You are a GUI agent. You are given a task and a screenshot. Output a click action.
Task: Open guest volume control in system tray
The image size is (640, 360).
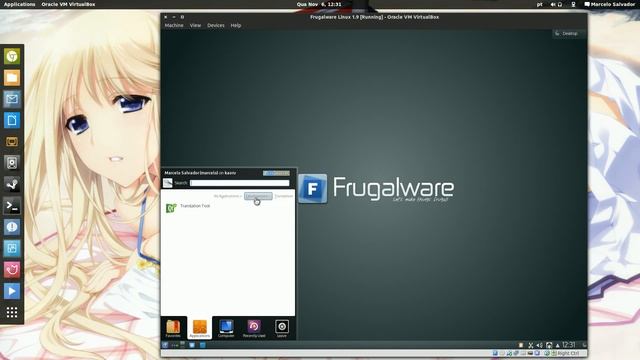[x=539, y=345]
